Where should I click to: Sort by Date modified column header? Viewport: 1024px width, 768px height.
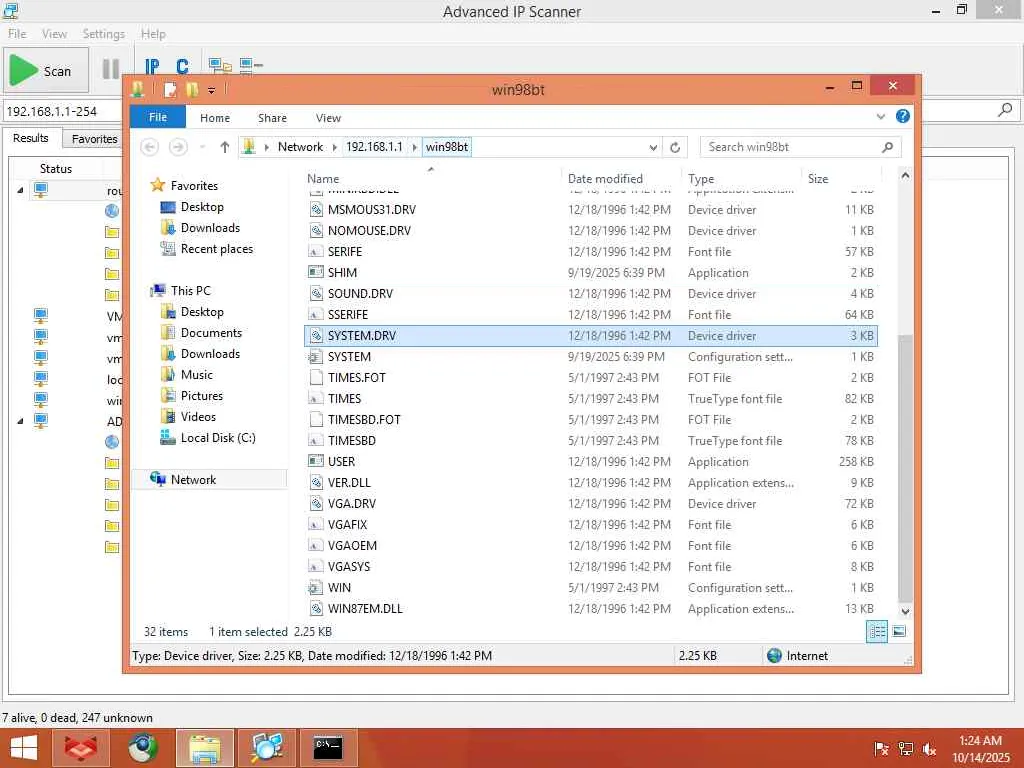click(605, 179)
